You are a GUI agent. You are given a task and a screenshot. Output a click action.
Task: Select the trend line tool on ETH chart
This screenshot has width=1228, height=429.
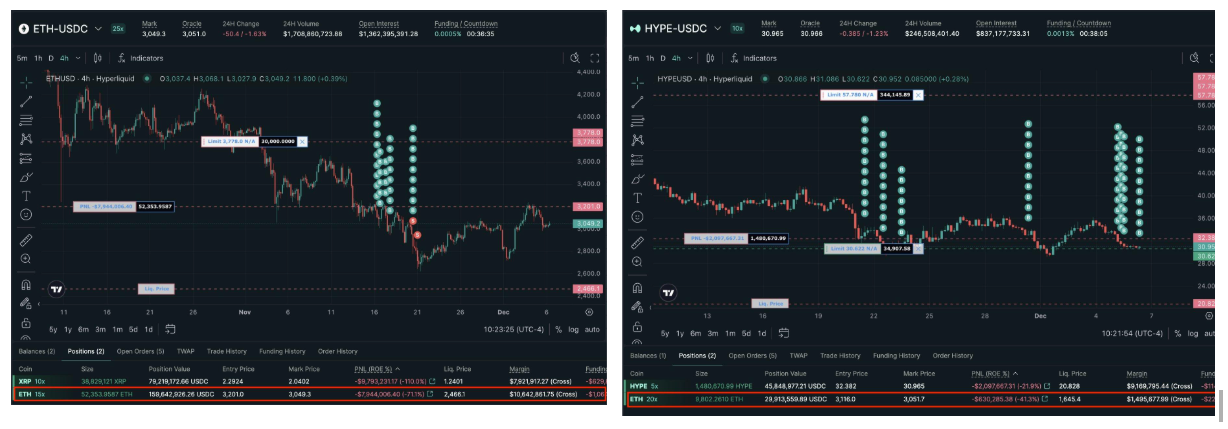pyautogui.click(x=26, y=100)
